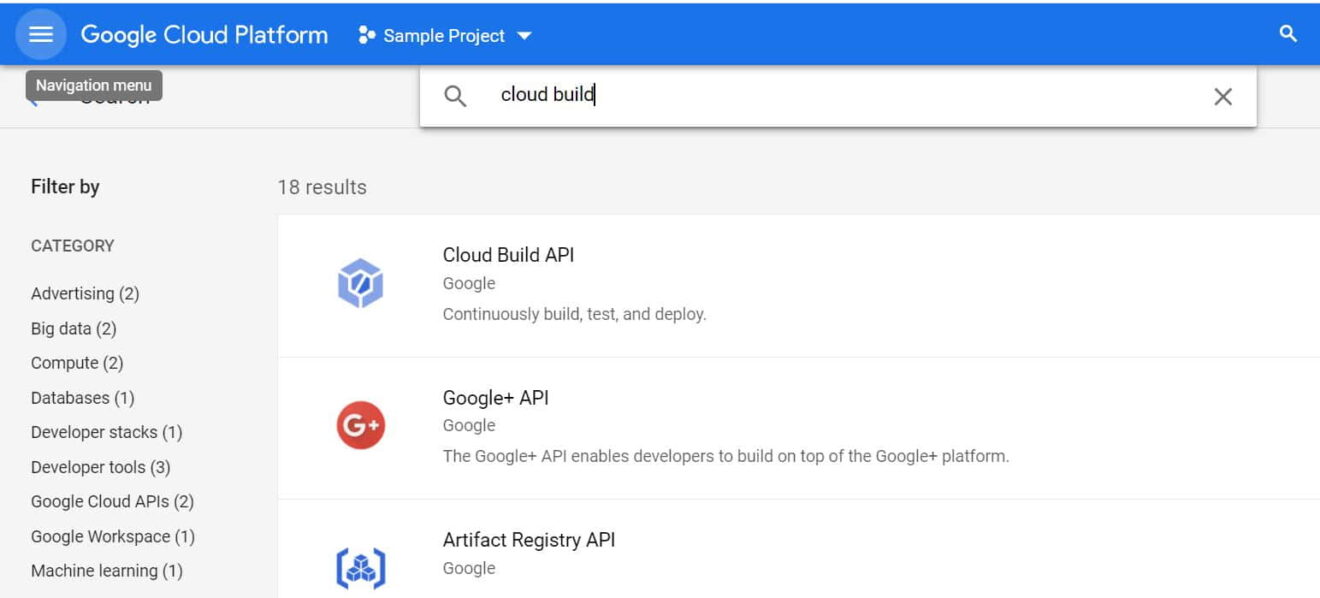1320x598 pixels.
Task: Click the red Google+ API icon
Action: 362,424
